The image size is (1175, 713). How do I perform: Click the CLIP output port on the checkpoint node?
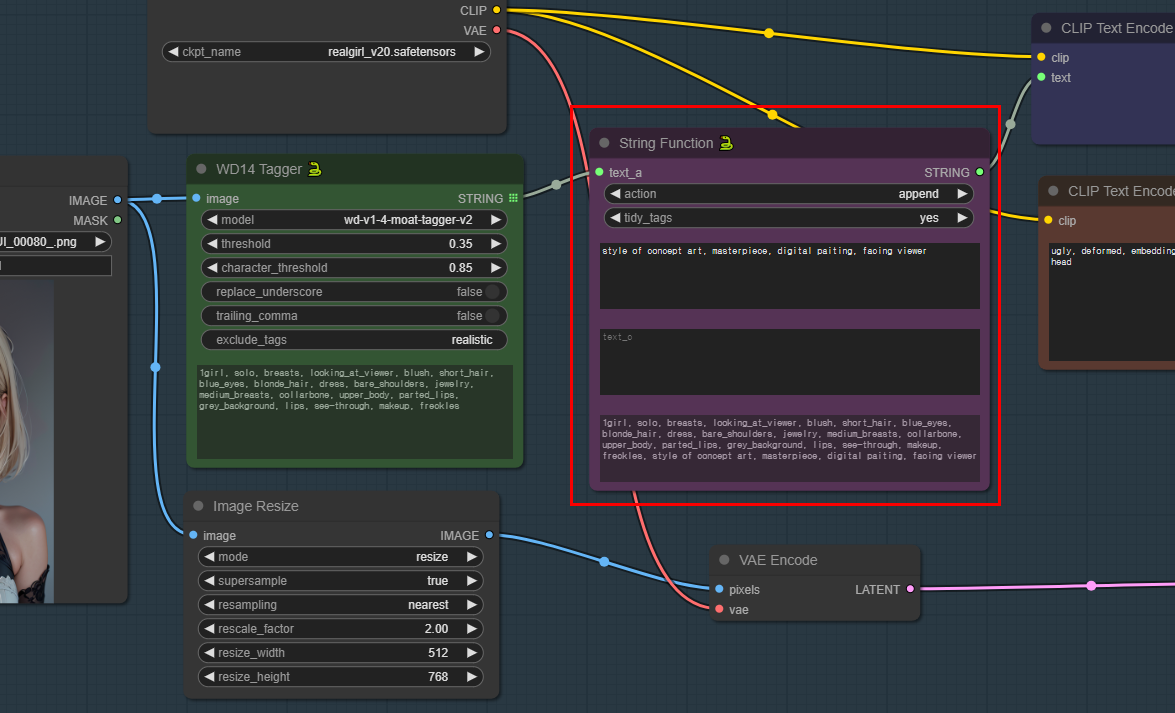[x=496, y=10]
